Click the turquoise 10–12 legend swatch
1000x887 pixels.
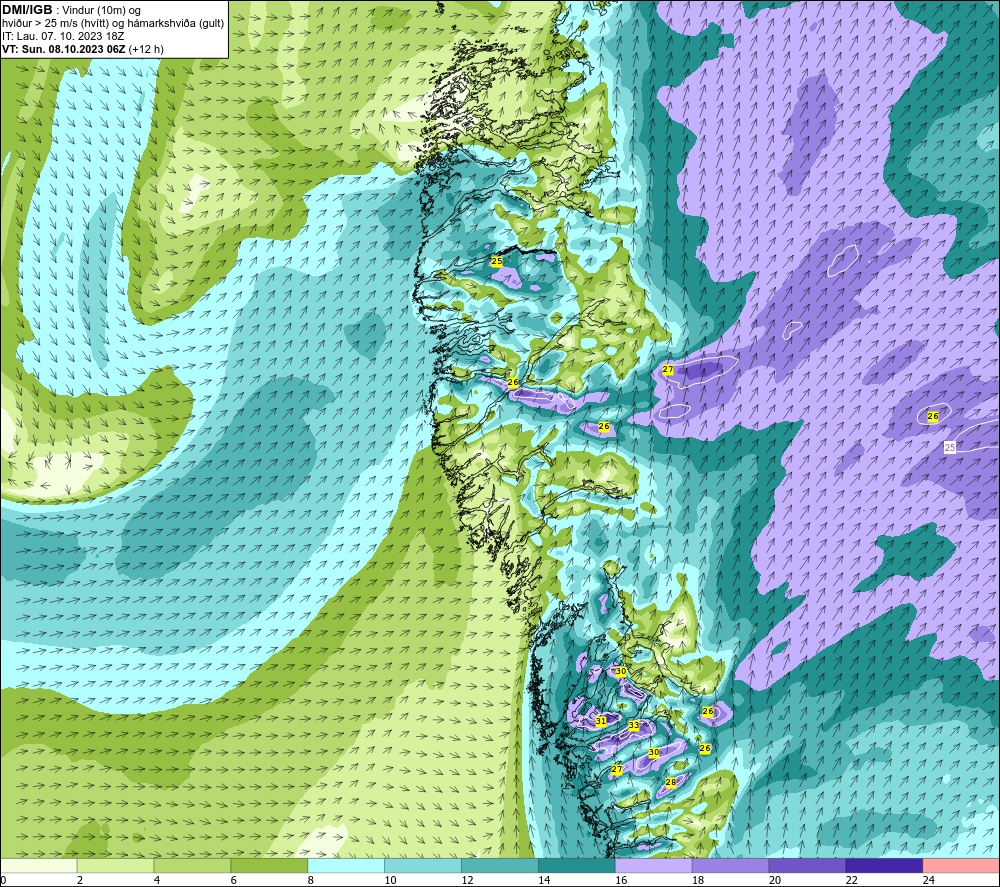(423, 865)
